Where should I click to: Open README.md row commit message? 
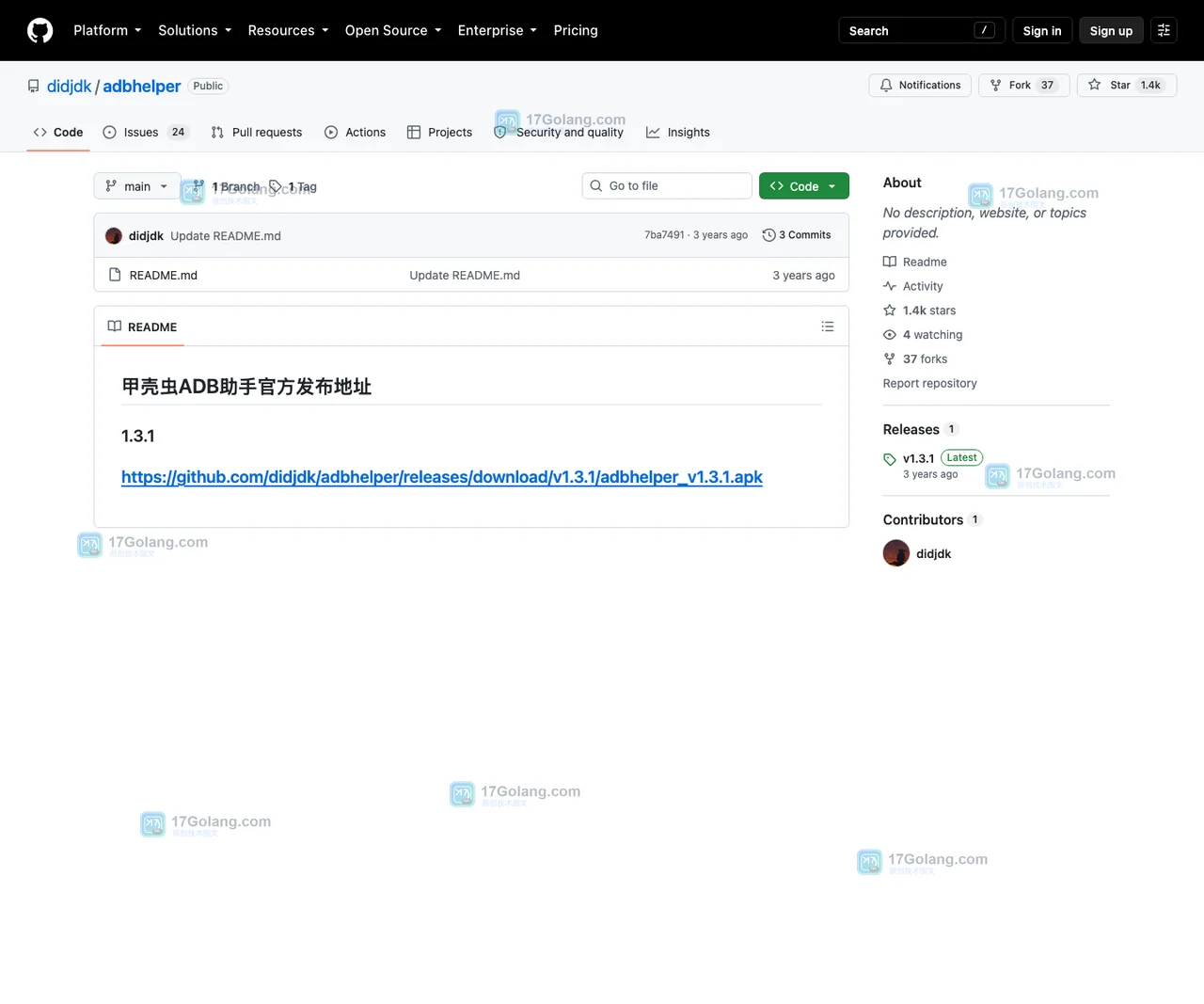pyautogui.click(x=465, y=275)
